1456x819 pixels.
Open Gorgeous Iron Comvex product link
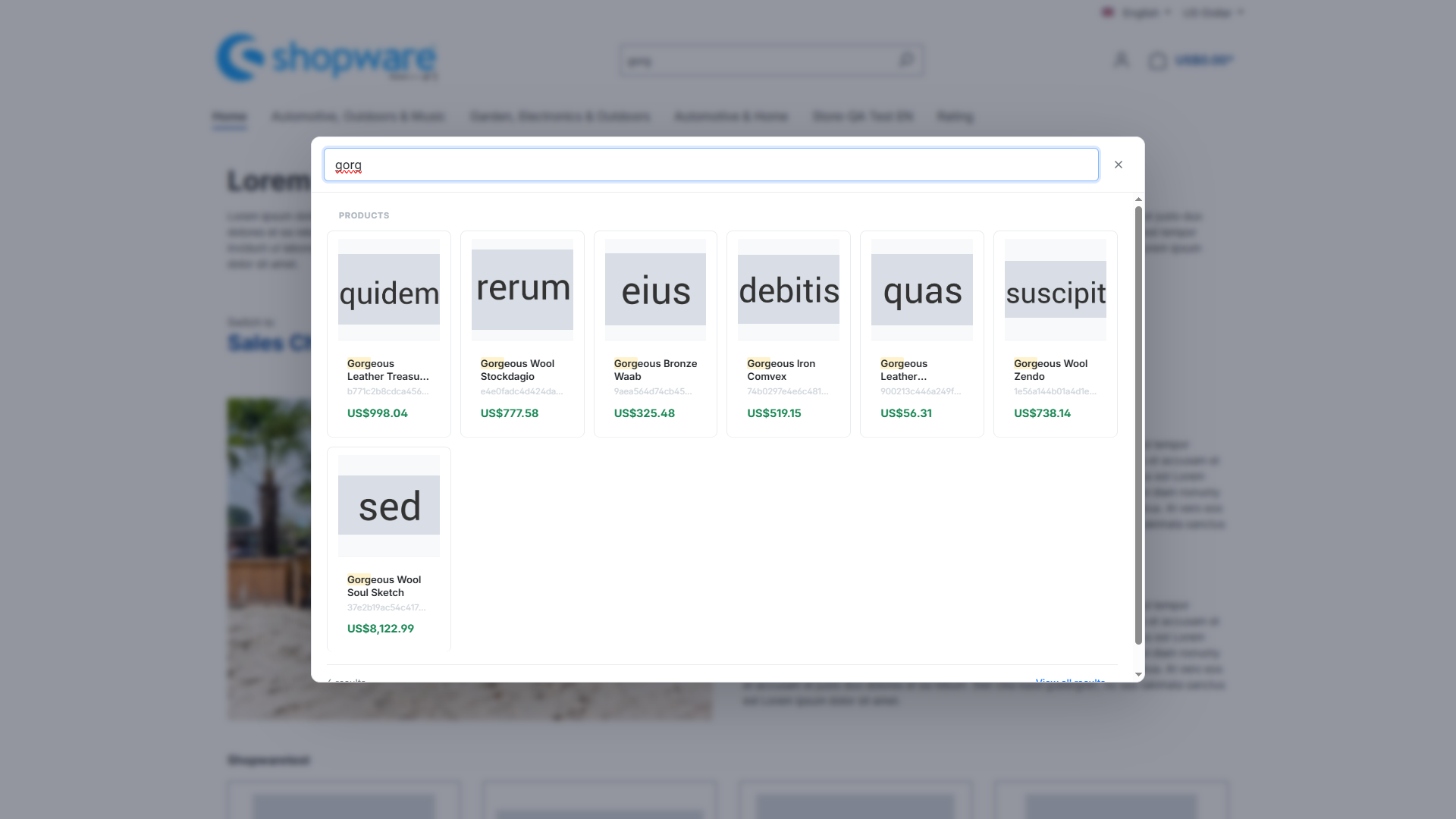781,370
